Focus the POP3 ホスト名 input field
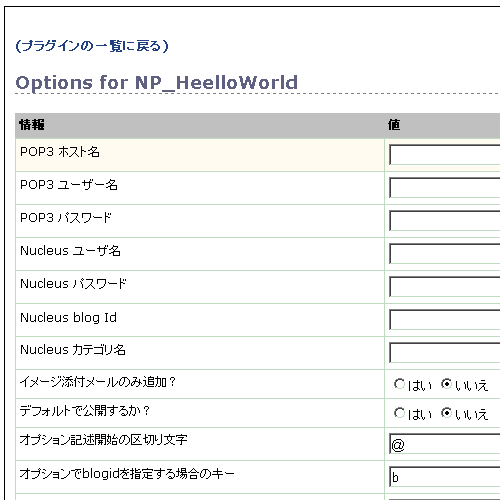Viewport: 500px width, 500px height. [445, 155]
